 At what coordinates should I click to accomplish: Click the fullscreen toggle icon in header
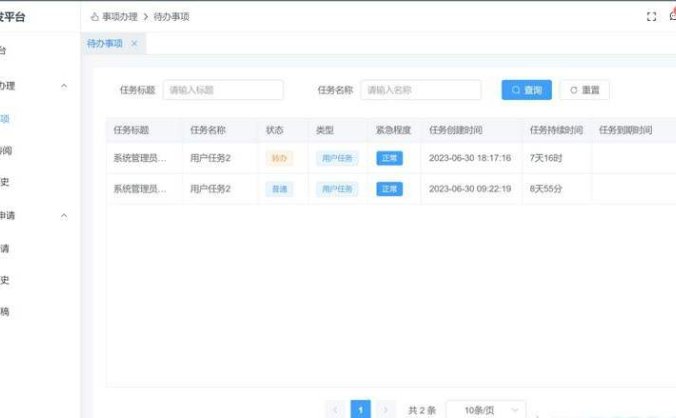pyautogui.click(x=651, y=17)
